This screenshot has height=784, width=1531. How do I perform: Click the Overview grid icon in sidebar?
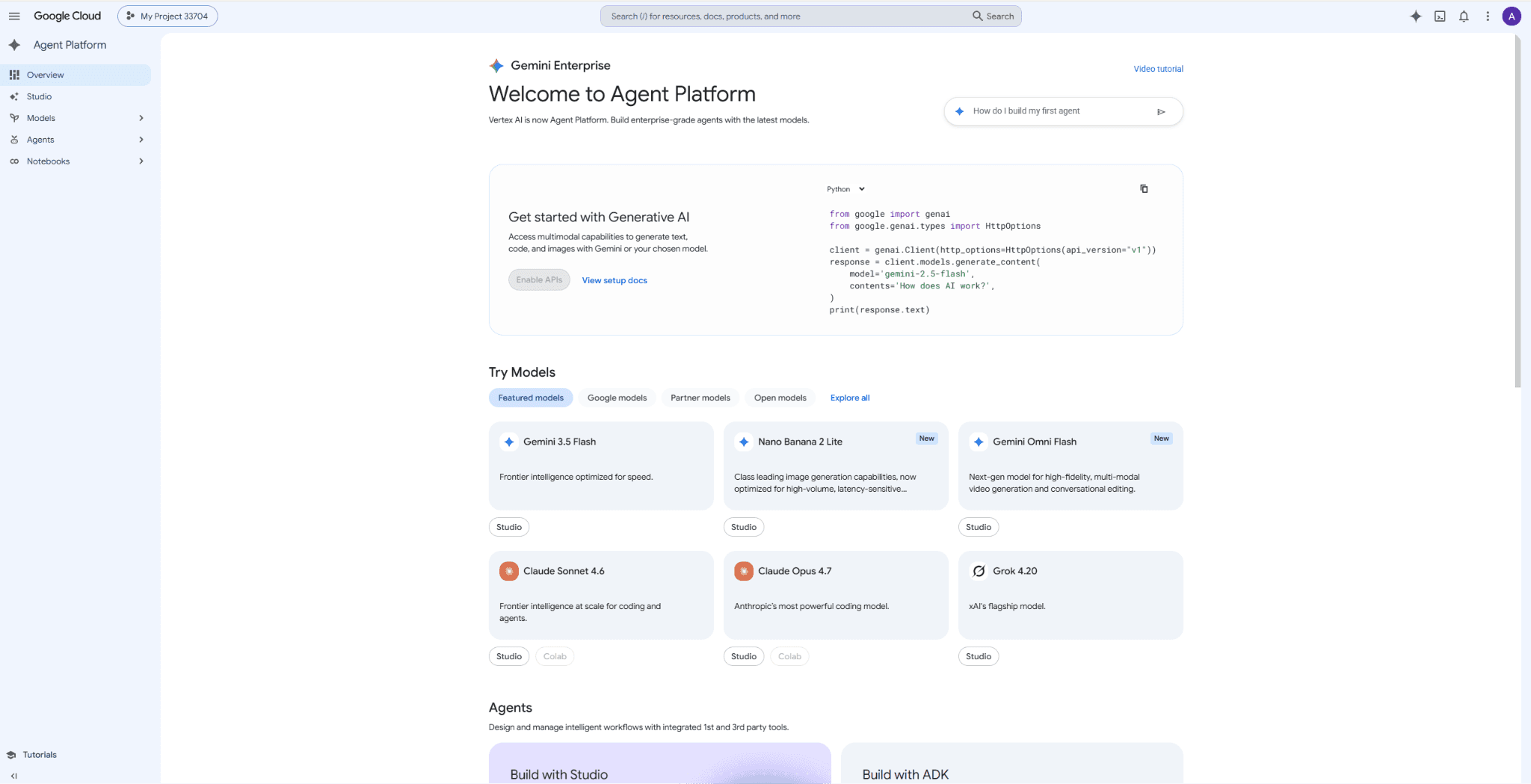click(14, 75)
